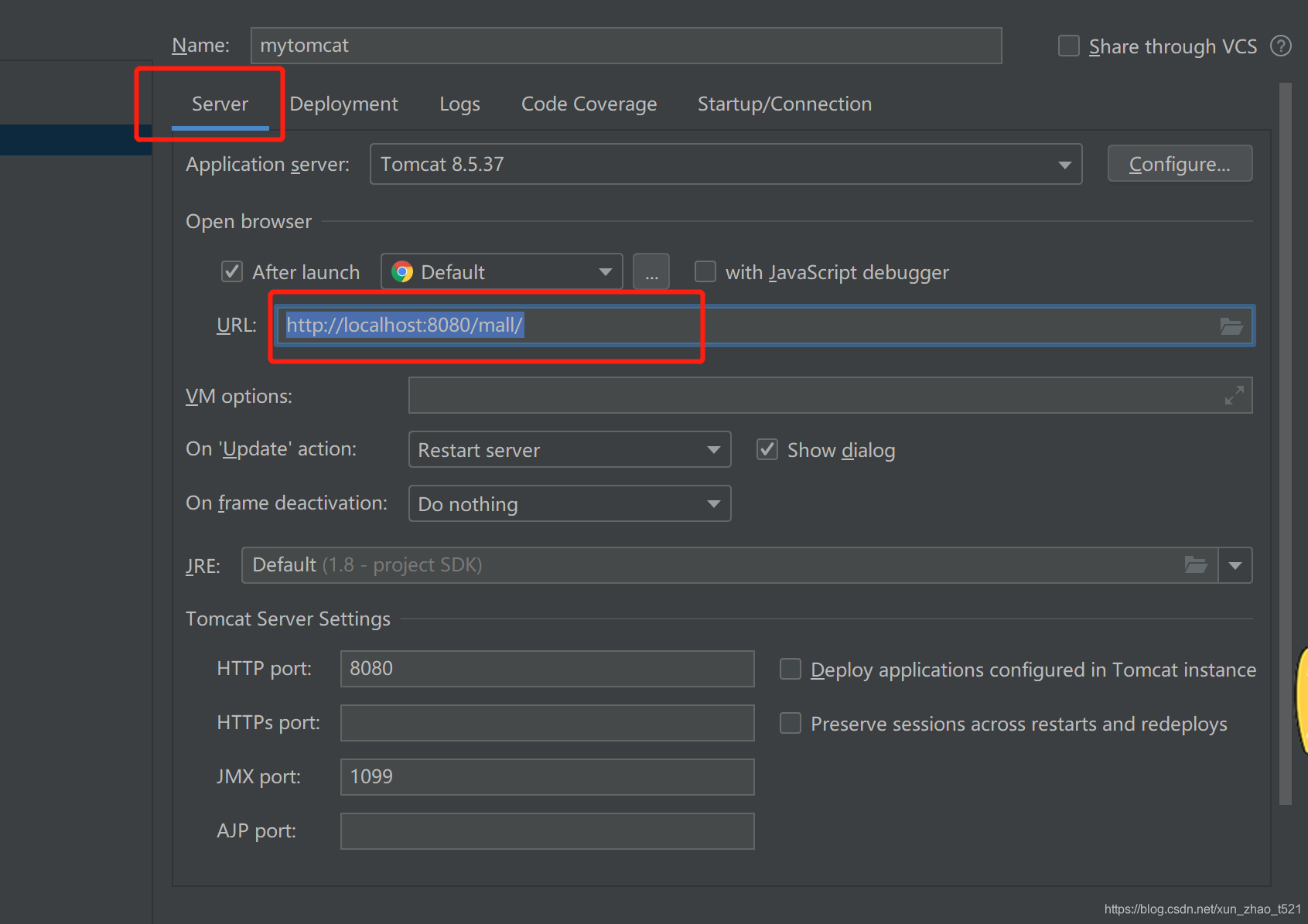This screenshot has height=924, width=1308.
Task: Click the empty AJP port field
Action: 547,831
